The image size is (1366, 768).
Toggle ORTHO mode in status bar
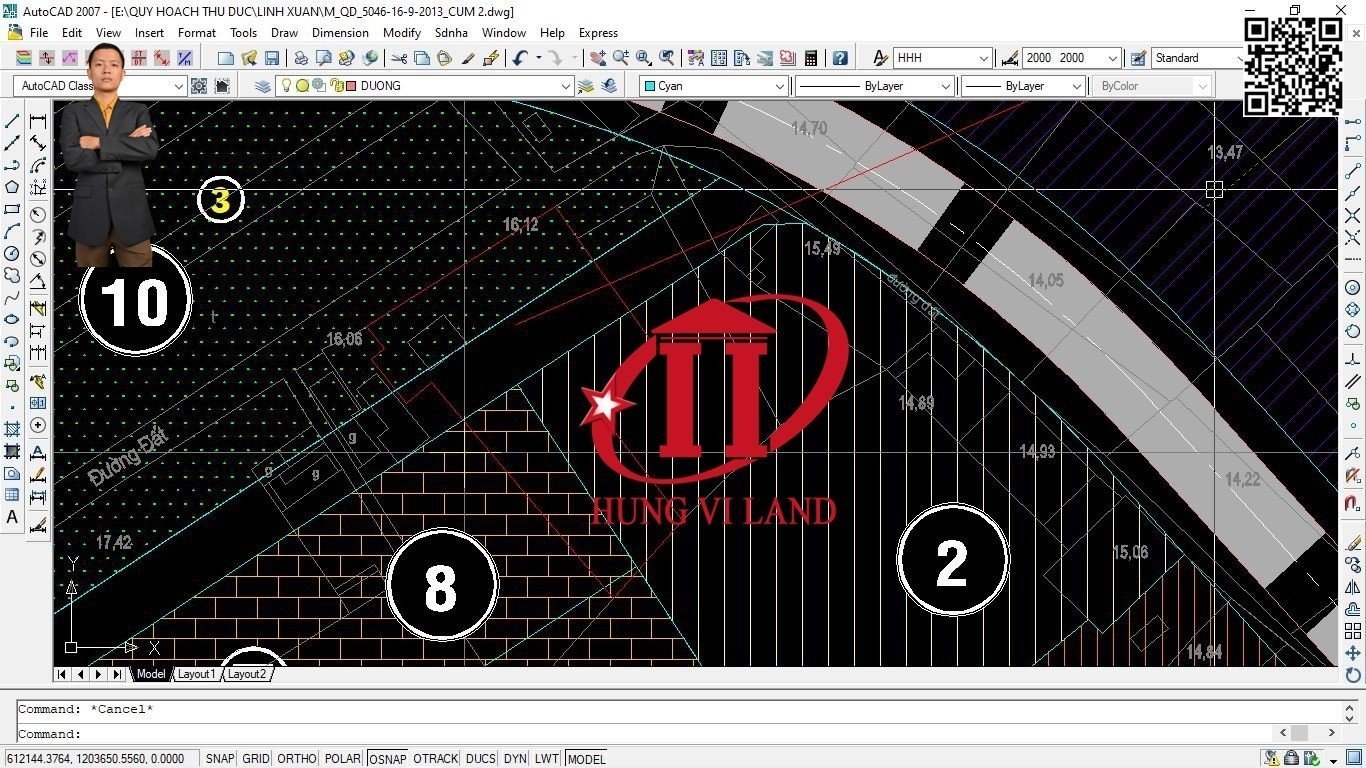coord(297,759)
